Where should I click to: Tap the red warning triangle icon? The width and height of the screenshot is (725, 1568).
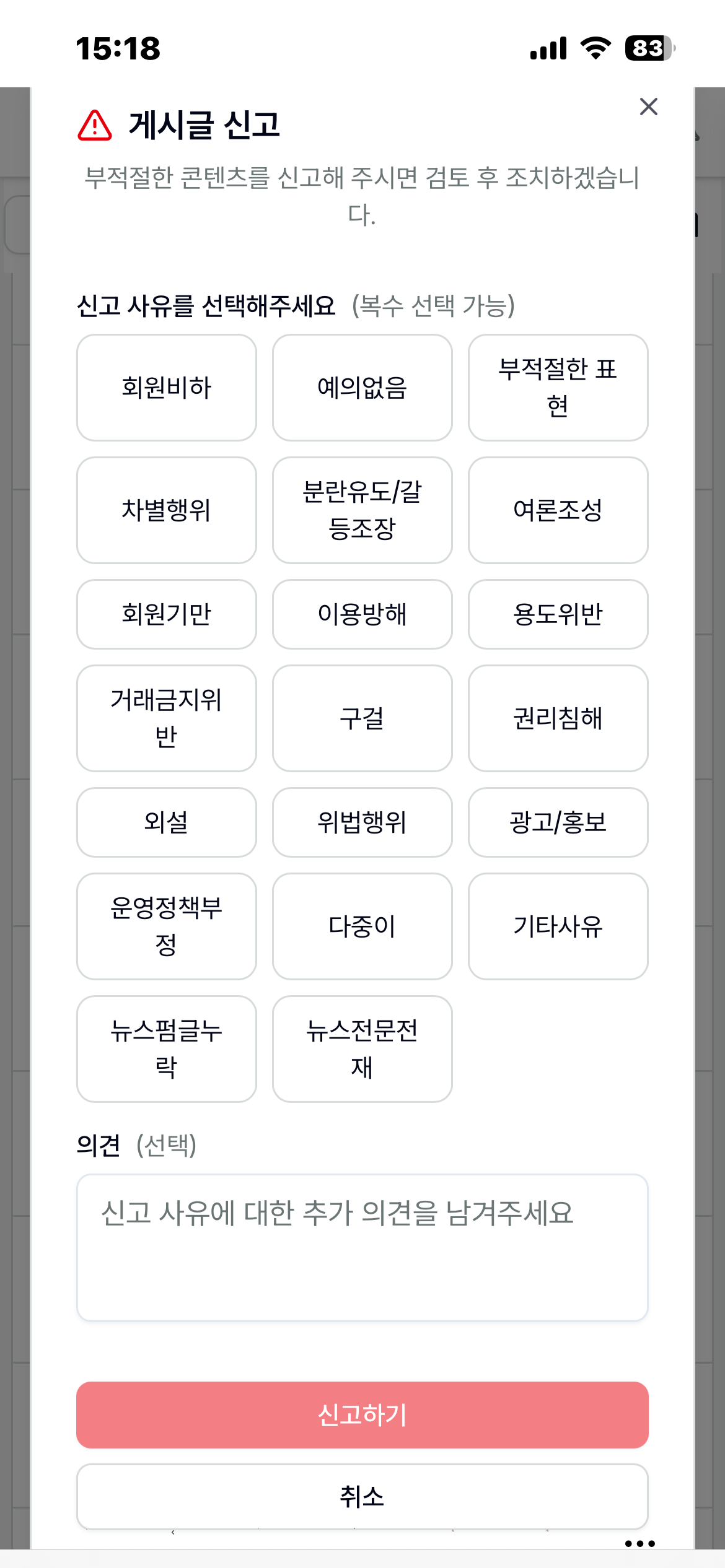pos(95,125)
